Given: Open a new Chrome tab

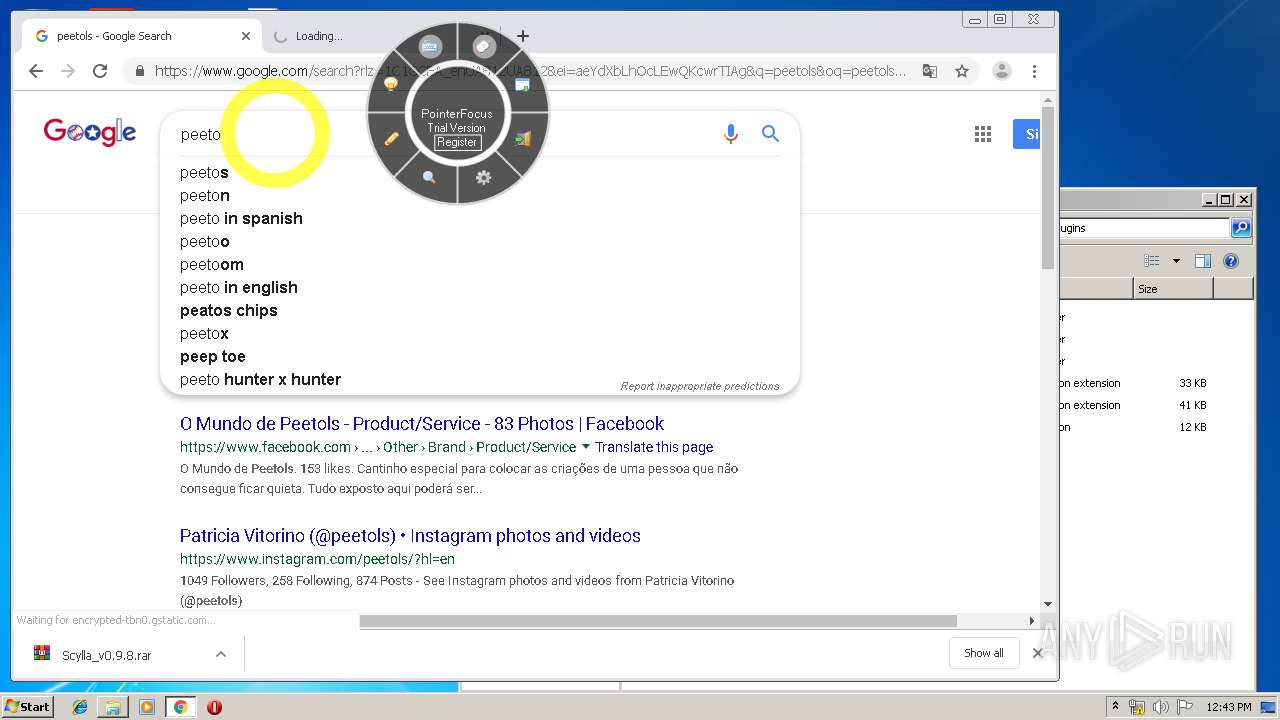Looking at the screenshot, I should coord(523,36).
